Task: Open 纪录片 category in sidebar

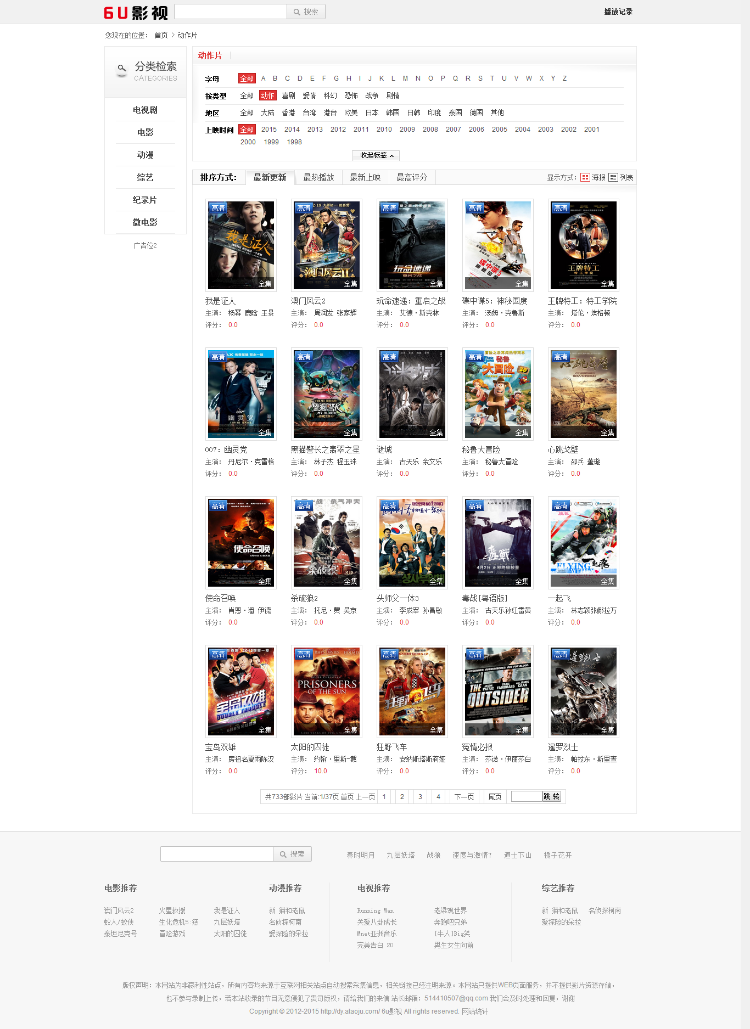Action: 145,200
